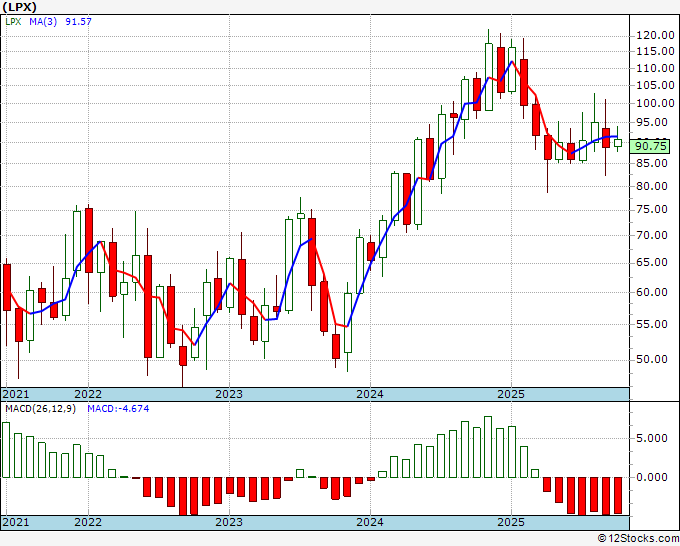
Task: Click 2025 on the price chart timeline
Action: click(x=511, y=394)
